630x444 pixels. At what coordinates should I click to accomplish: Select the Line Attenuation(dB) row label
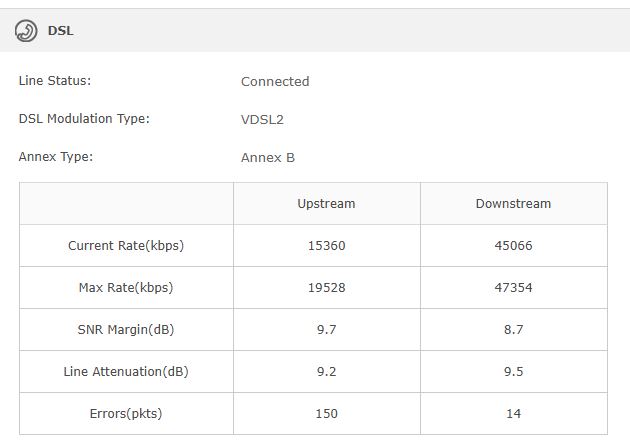[126, 372]
